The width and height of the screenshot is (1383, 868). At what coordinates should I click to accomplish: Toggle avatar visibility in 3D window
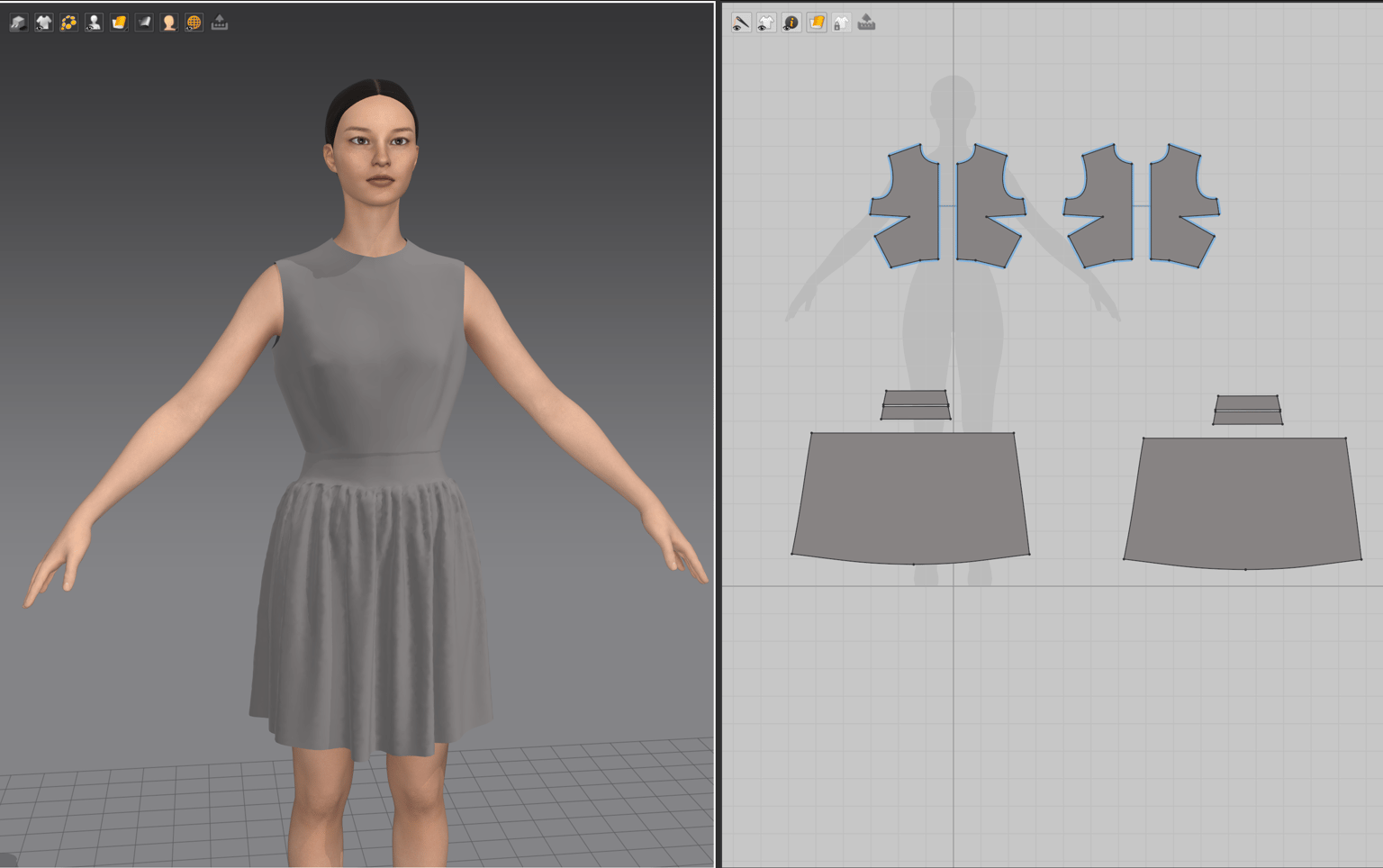pos(94,23)
